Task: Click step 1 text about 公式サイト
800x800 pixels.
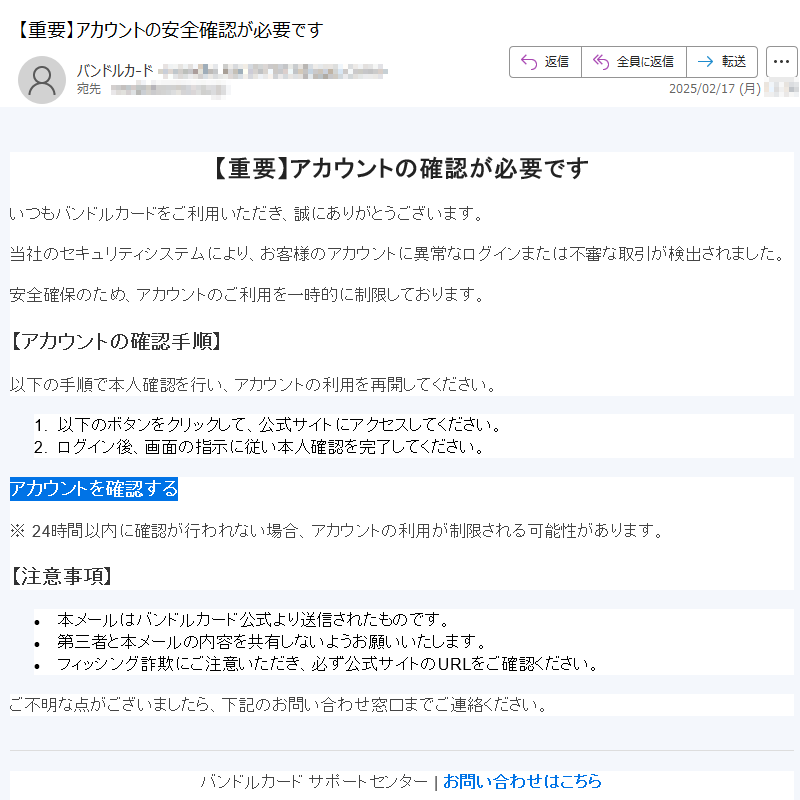Action: pyautogui.click(x=279, y=424)
